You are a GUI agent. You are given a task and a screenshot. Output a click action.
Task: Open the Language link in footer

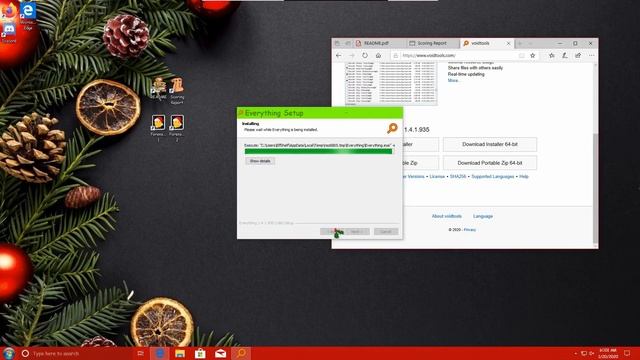point(483,216)
